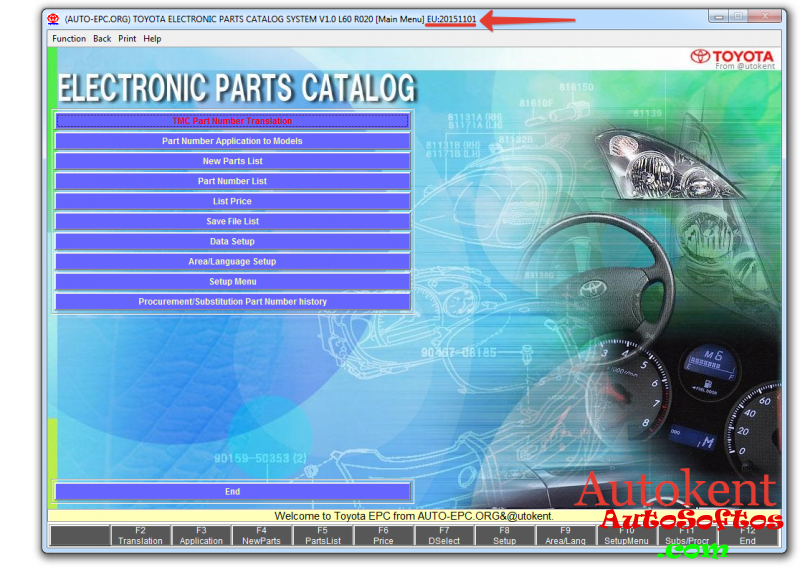Open the Help menu
Screen dimensions: 800x567
tap(152, 39)
